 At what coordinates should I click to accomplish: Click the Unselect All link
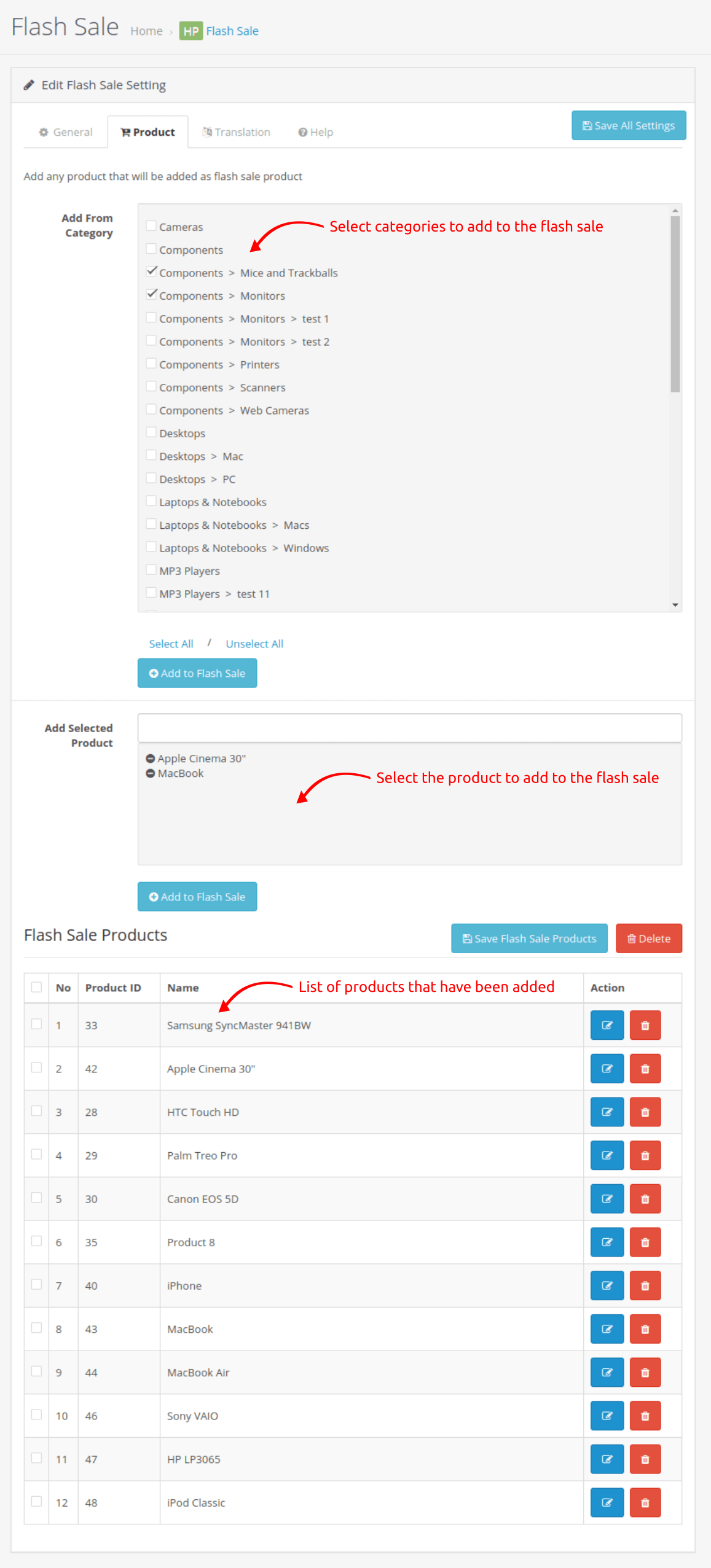coord(254,644)
